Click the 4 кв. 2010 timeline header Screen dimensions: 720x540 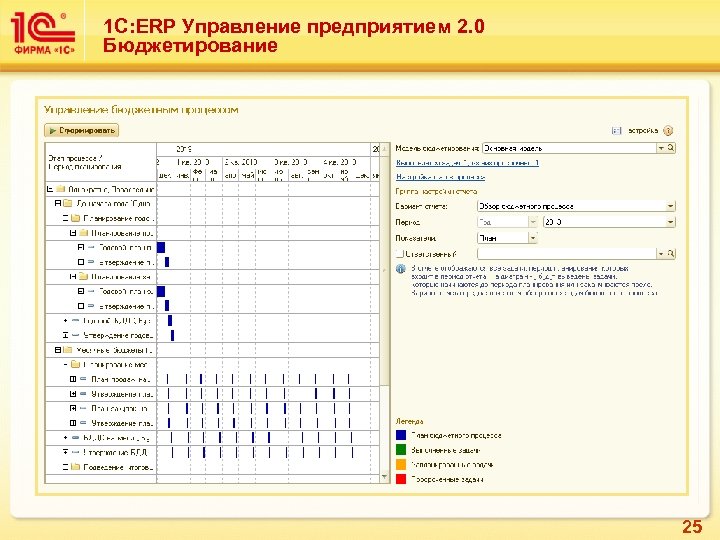point(340,162)
